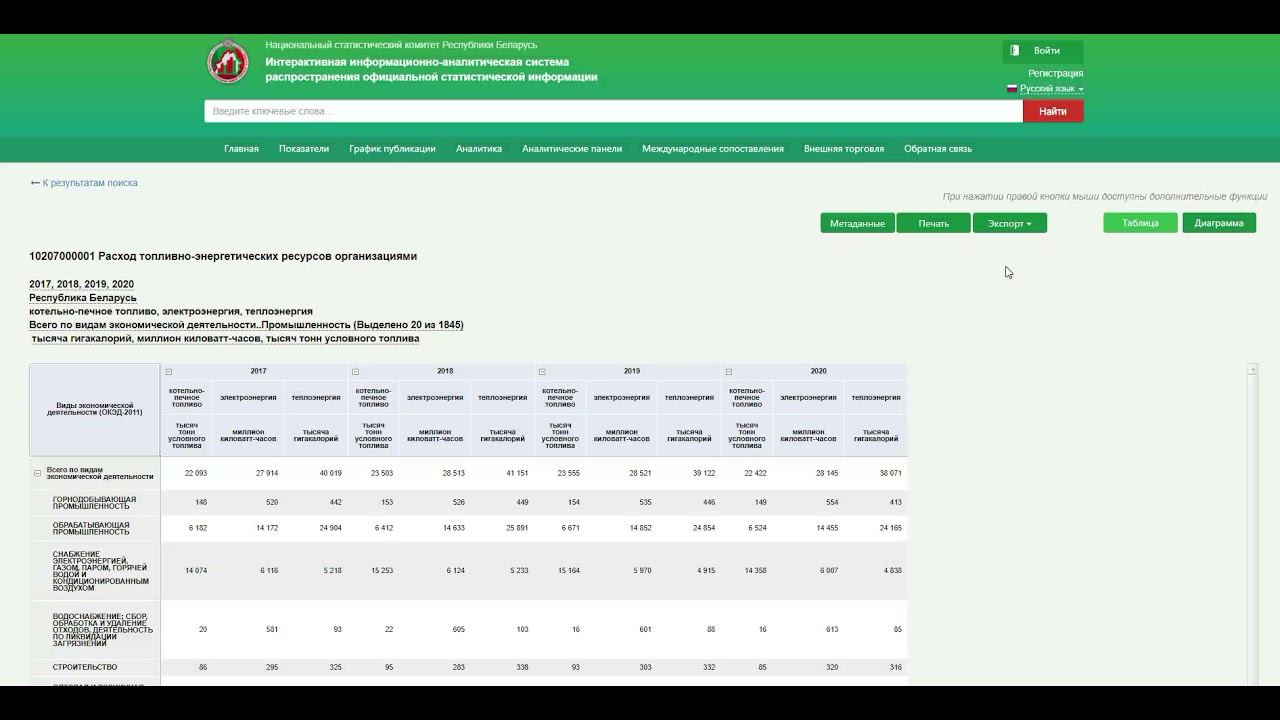The height and width of the screenshot is (720, 1280).
Task: Open the Аналитика menu item
Action: (x=479, y=149)
